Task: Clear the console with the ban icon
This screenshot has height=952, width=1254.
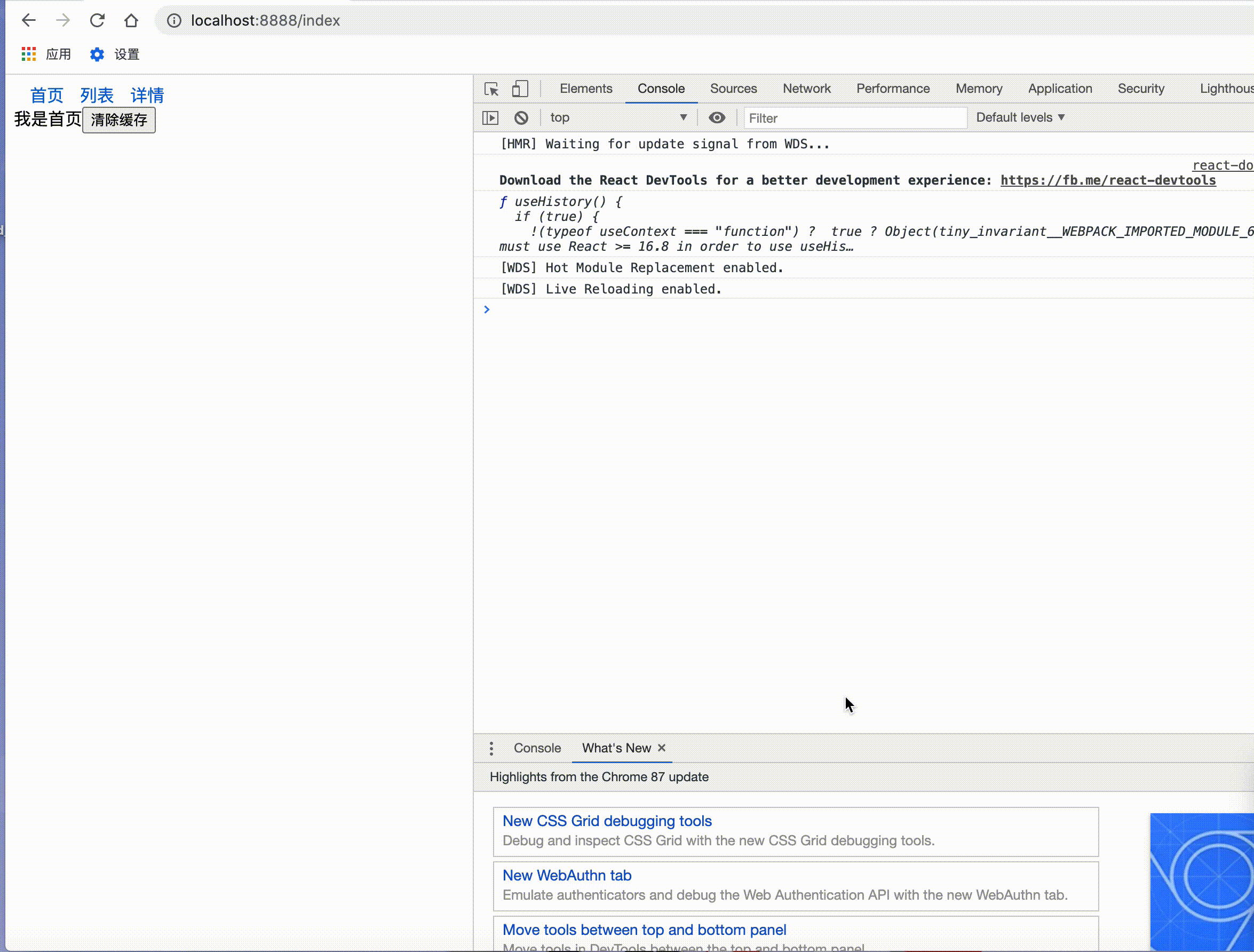Action: pos(521,118)
